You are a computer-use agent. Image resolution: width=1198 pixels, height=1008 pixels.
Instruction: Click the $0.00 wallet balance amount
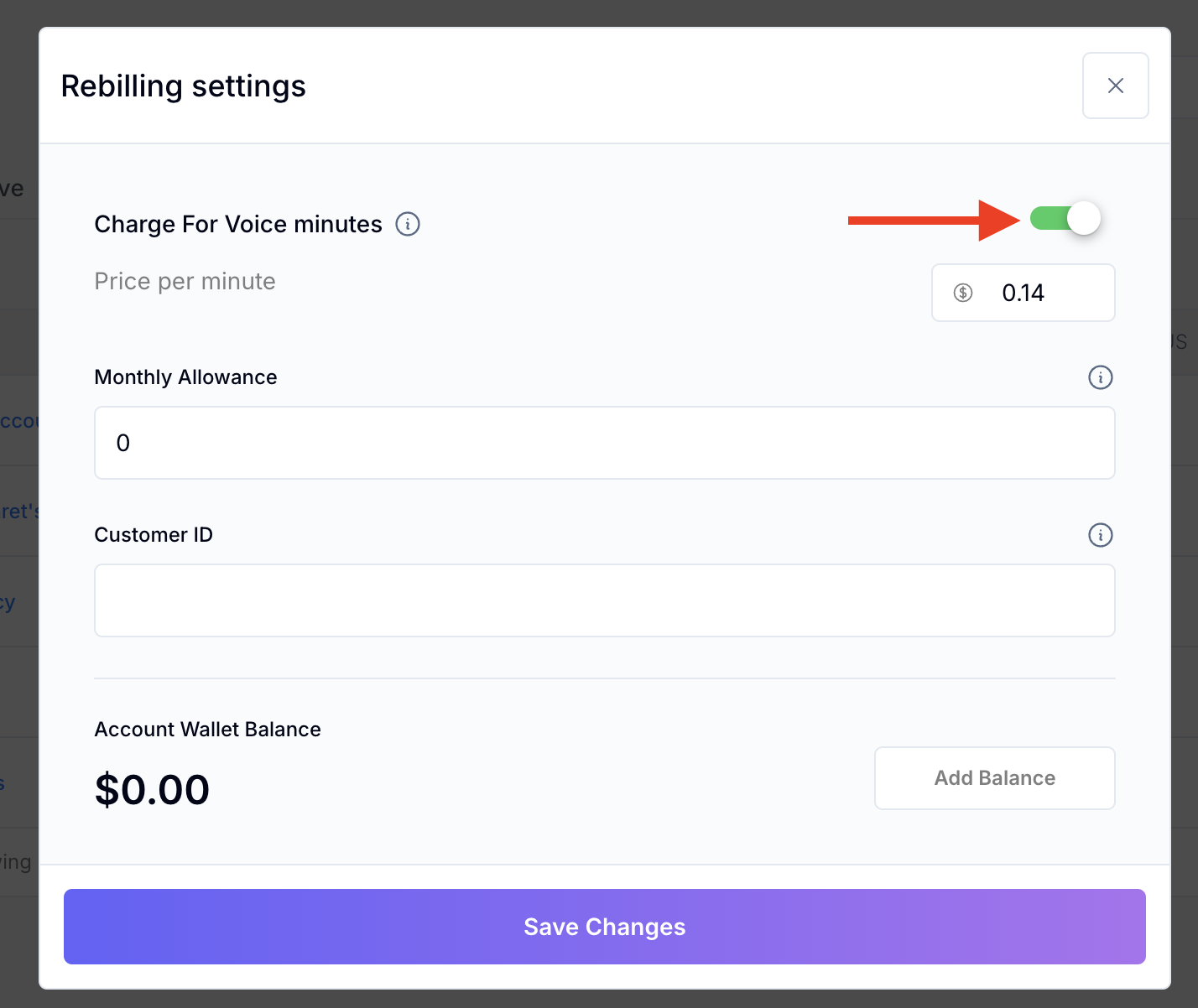click(152, 790)
